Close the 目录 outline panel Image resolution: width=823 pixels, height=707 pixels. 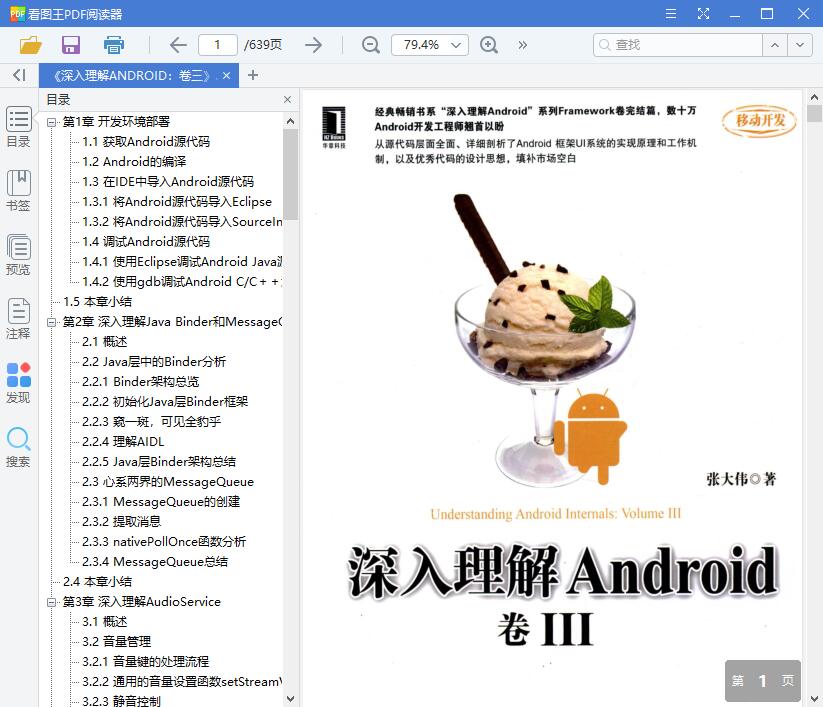287,99
